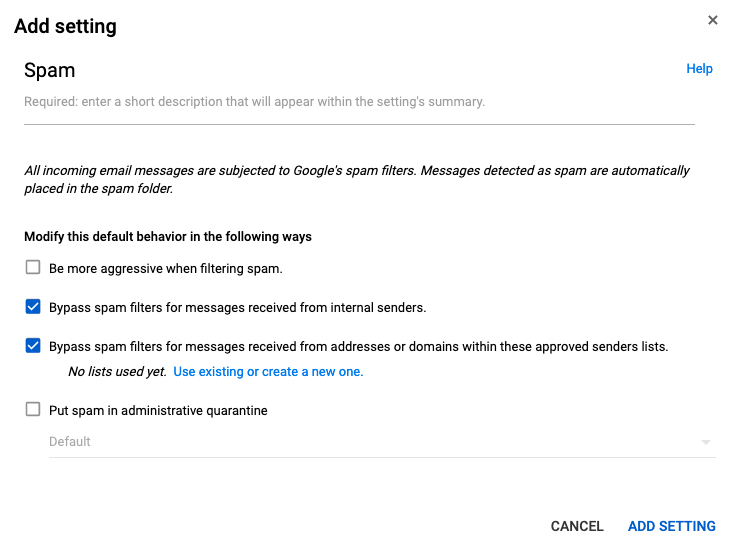Click 'Put spam in administrative quarantine' label
Viewport: 733px width, 551px height.
[158, 410]
